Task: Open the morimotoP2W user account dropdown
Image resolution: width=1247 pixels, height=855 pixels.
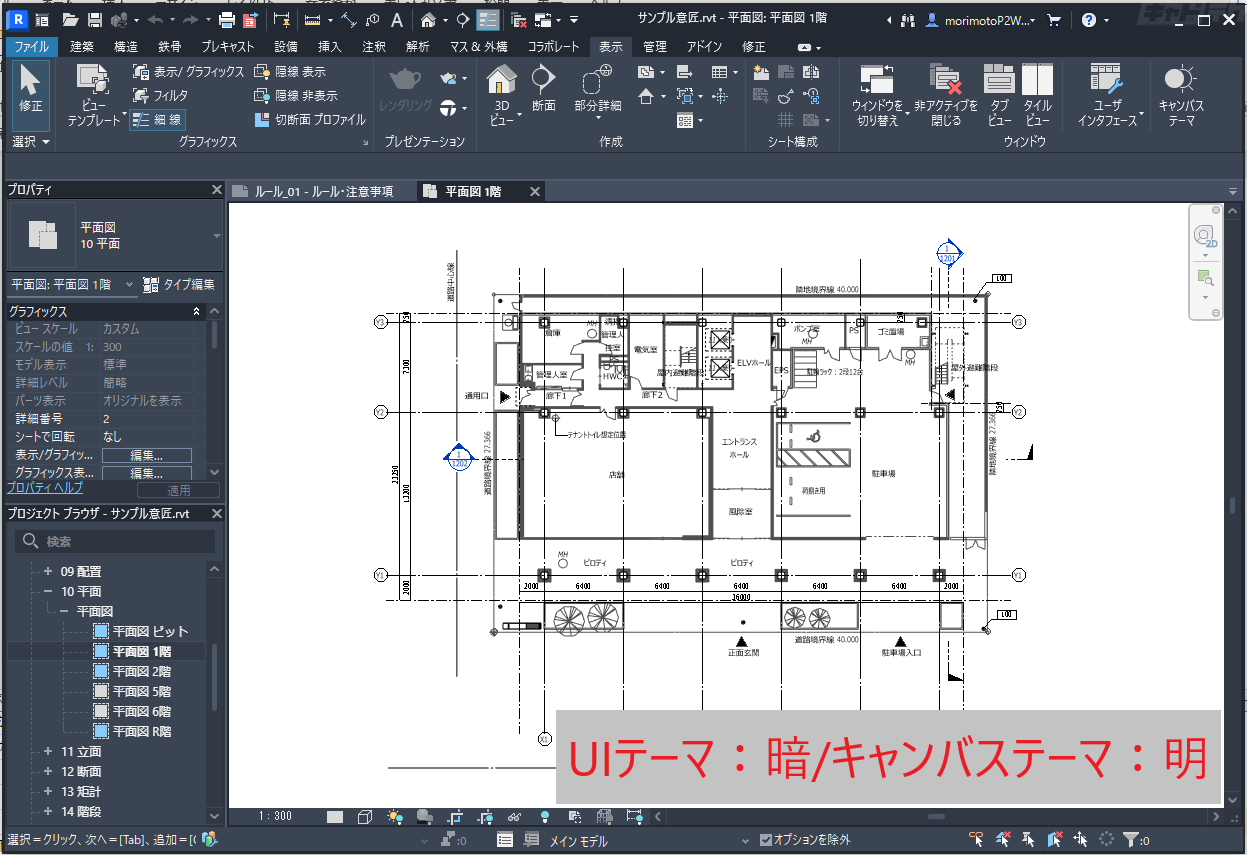Action: point(979,20)
